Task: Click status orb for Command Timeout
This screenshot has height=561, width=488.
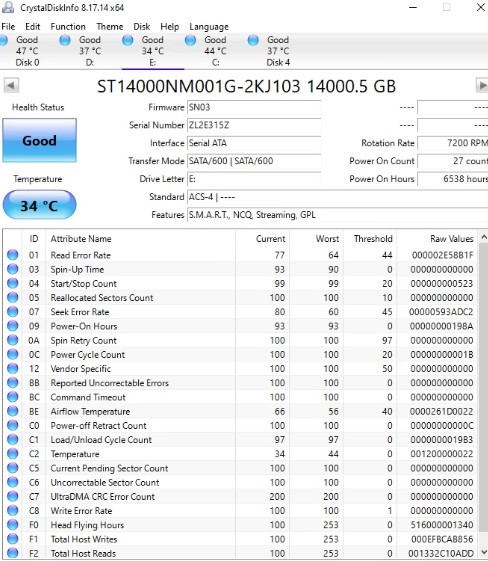Action: (13, 397)
